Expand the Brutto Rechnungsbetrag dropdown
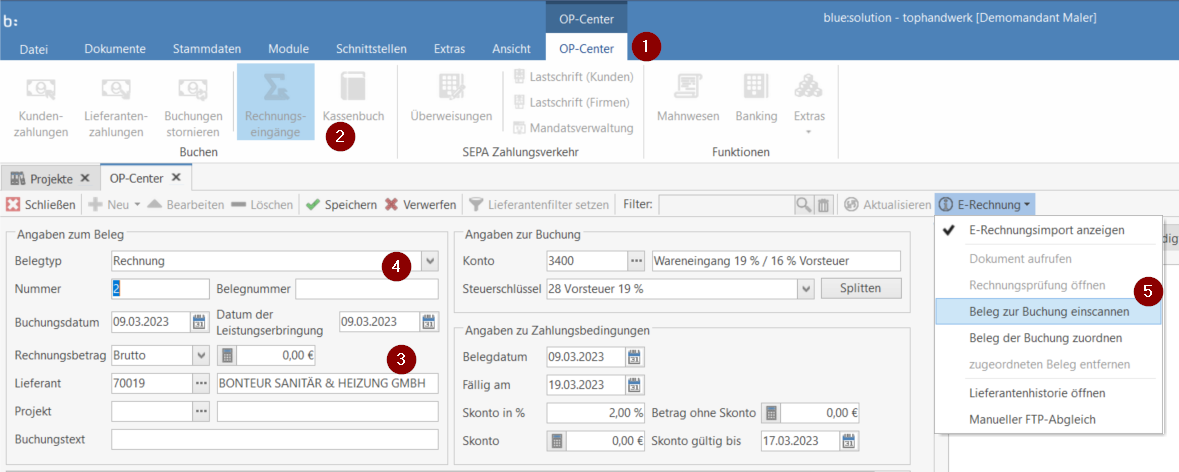Image resolution: width=1179 pixels, height=472 pixels. point(199,355)
